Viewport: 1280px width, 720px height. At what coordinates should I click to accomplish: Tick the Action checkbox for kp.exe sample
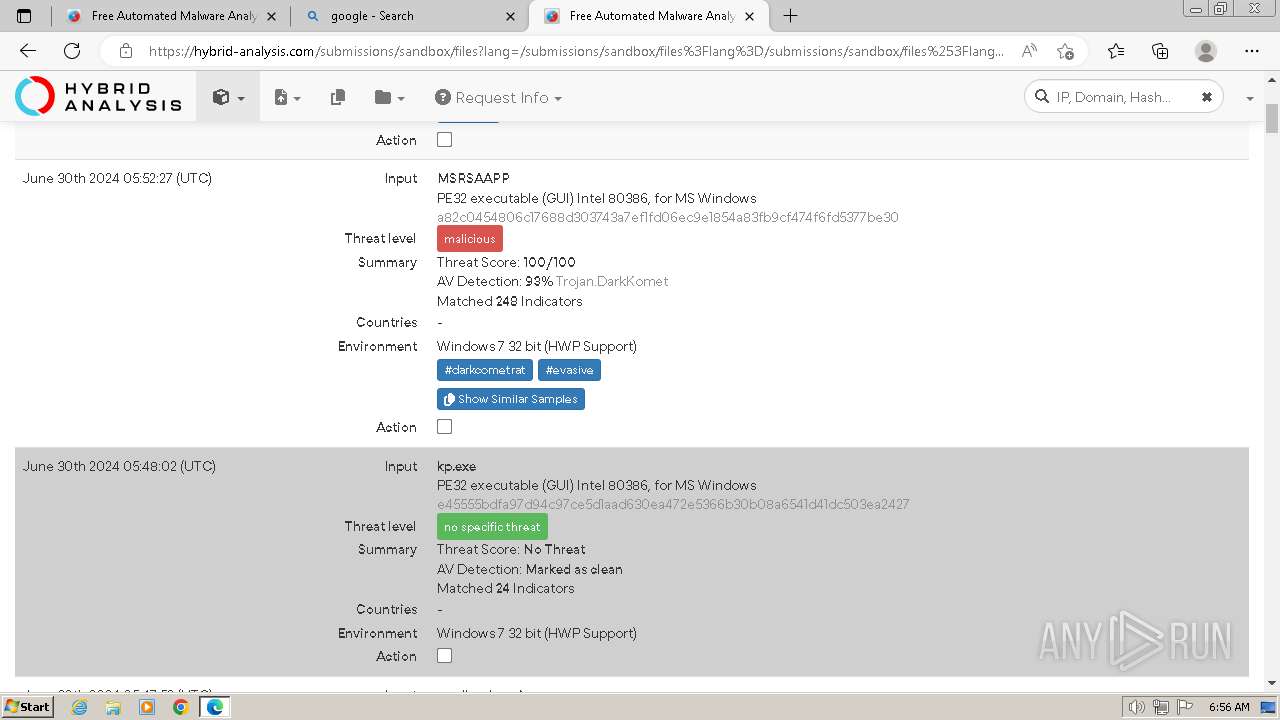(x=445, y=656)
